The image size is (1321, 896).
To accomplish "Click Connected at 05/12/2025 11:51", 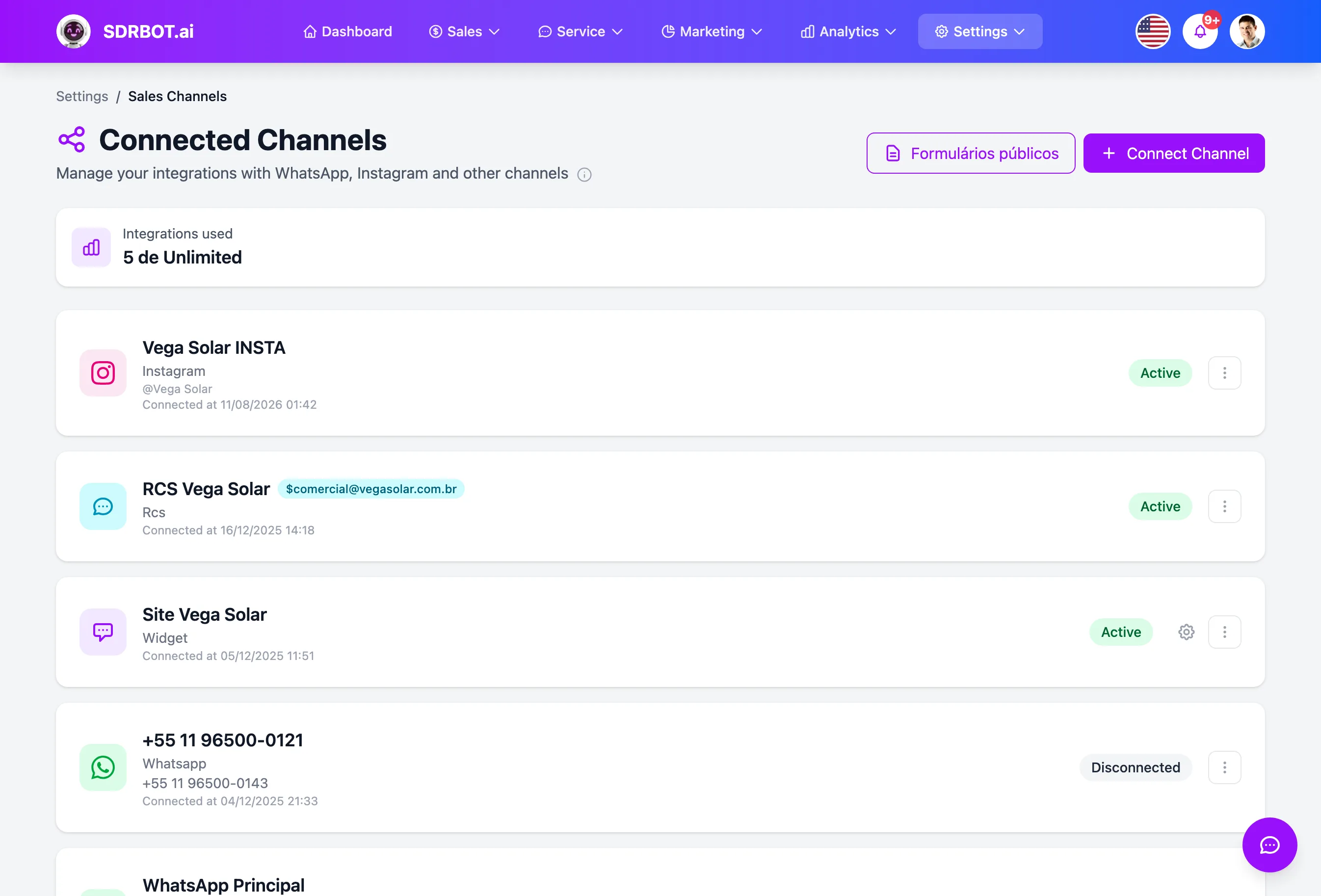I will [228, 656].
